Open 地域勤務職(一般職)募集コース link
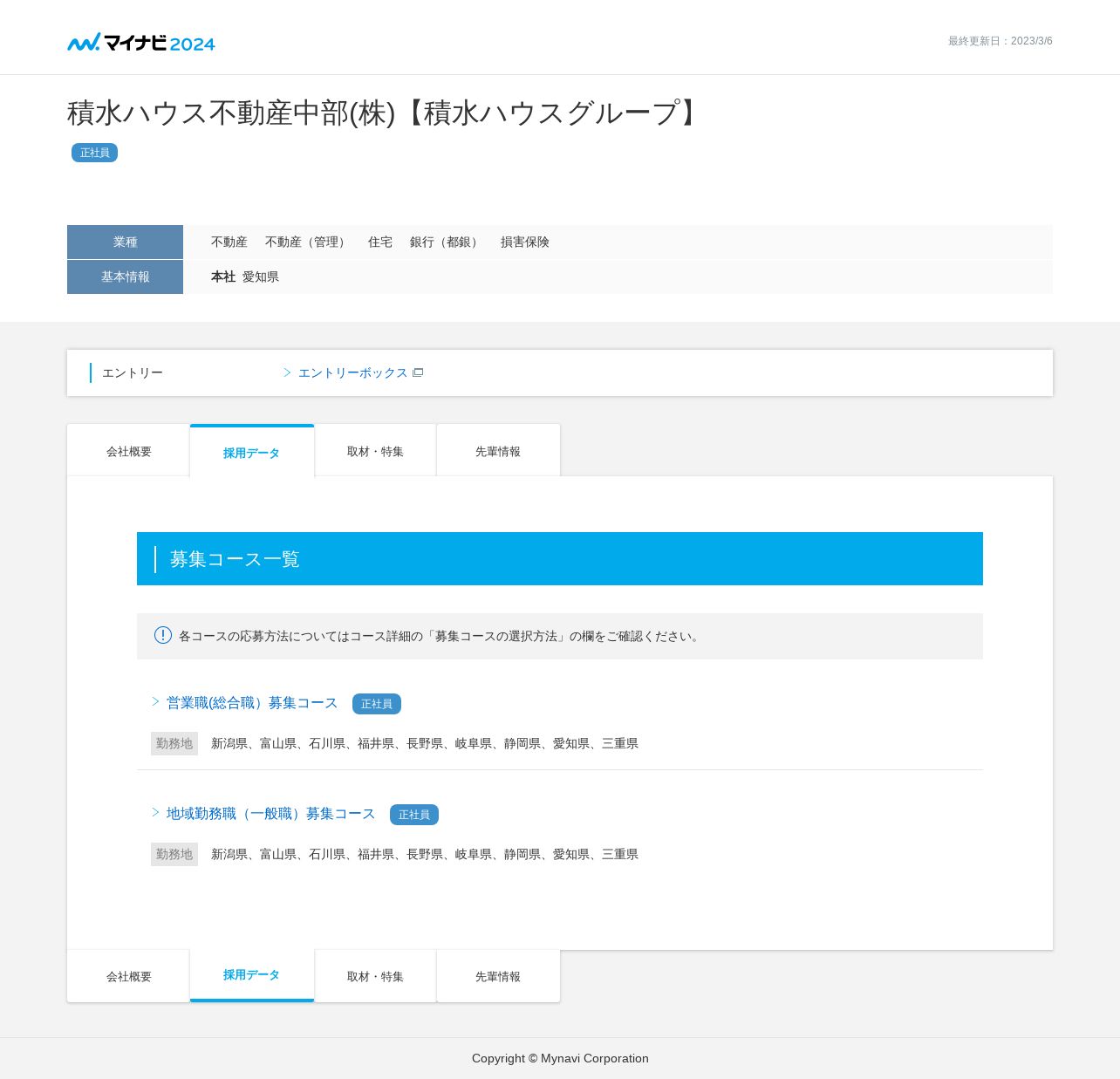The width and height of the screenshot is (1120, 1079). (270, 814)
